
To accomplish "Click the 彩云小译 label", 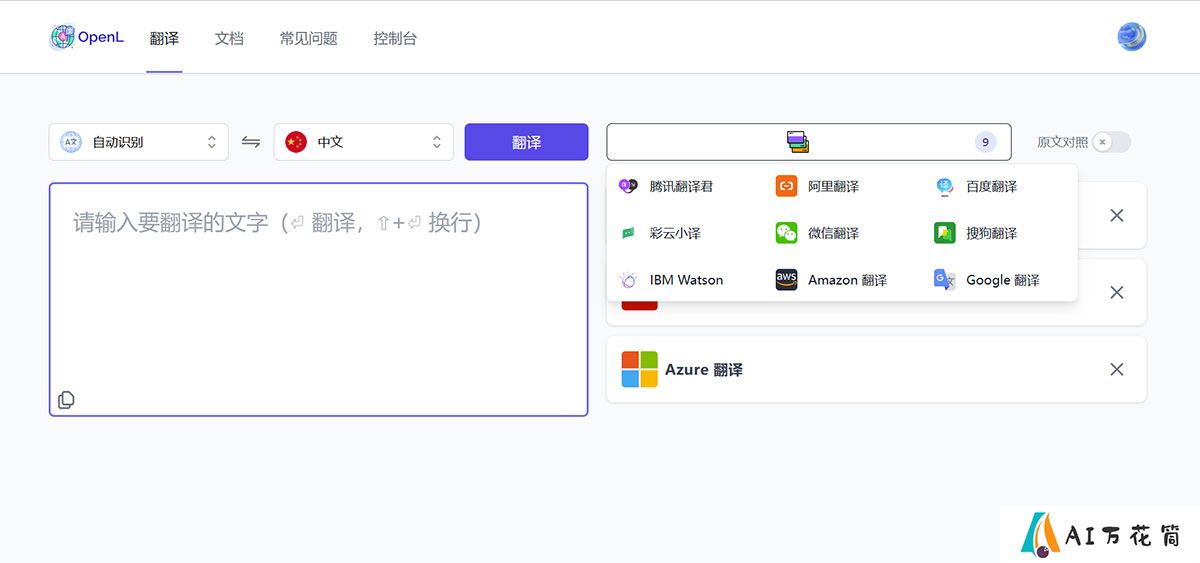I will (x=675, y=233).
